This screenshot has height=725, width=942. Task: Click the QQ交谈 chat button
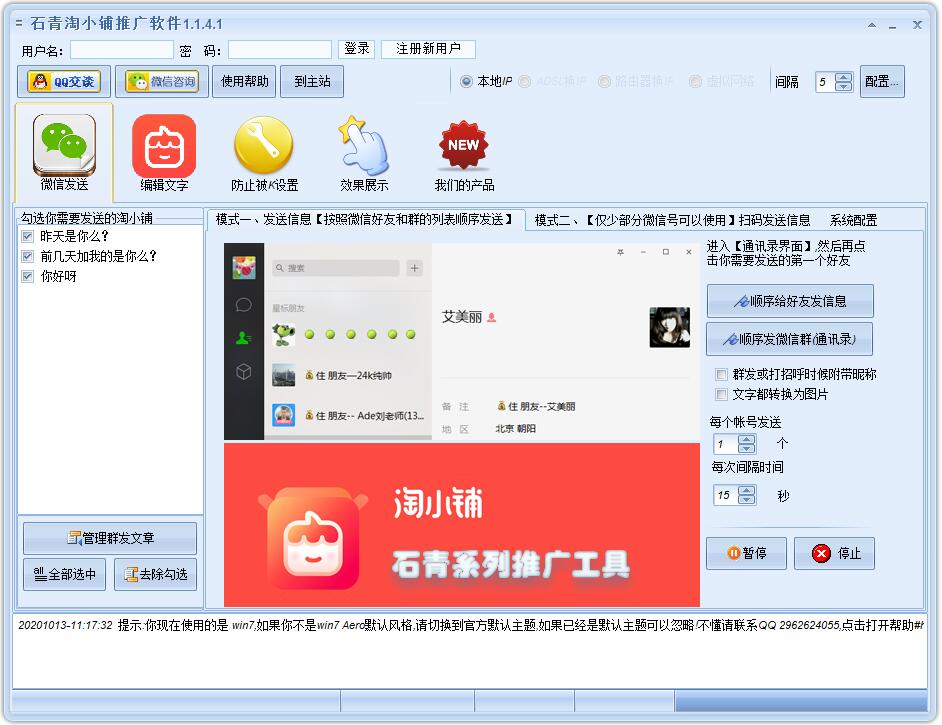pos(64,82)
